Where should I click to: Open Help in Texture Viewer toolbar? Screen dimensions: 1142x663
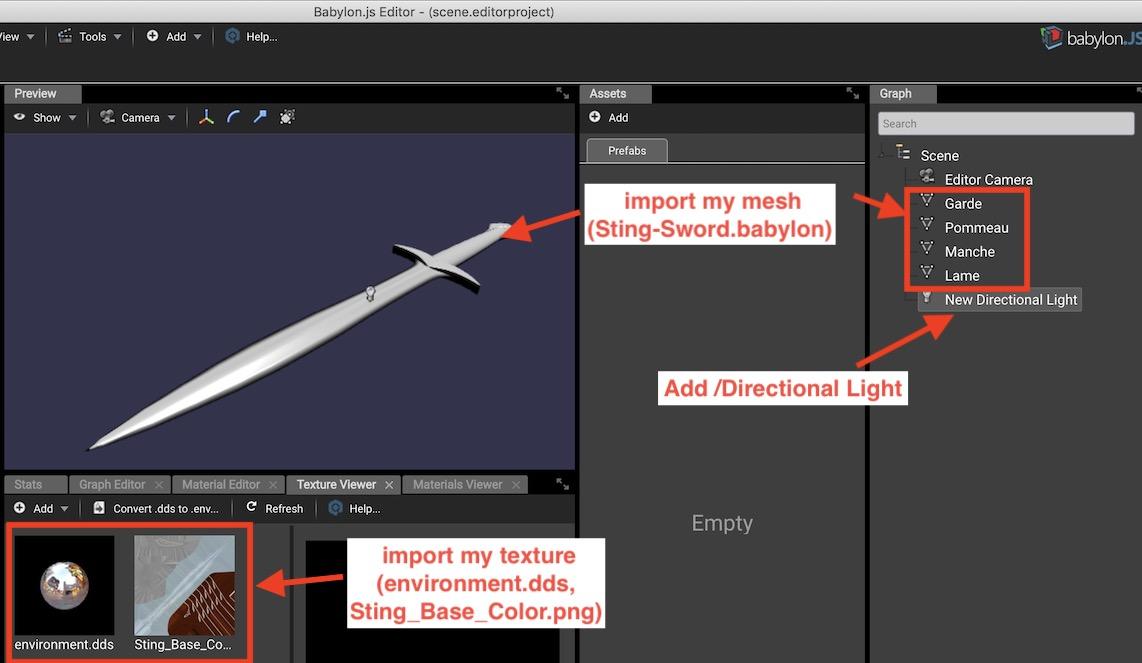pyautogui.click(x=355, y=509)
